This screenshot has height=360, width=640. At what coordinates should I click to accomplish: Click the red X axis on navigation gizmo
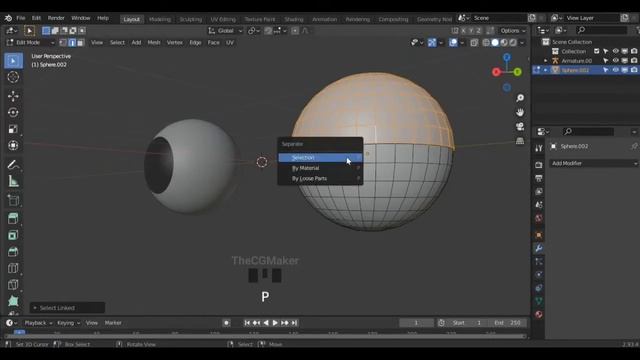click(x=496, y=72)
